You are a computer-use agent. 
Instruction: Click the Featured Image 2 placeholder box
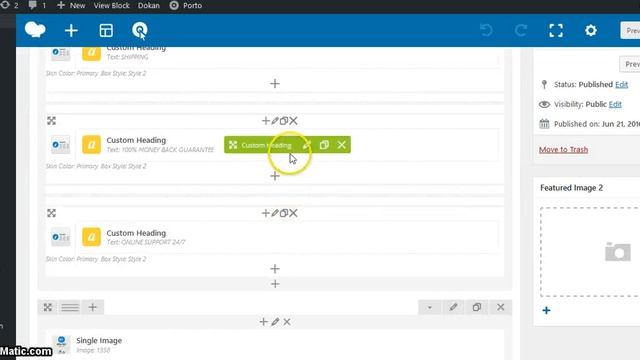pyautogui.click(x=590, y=252)
